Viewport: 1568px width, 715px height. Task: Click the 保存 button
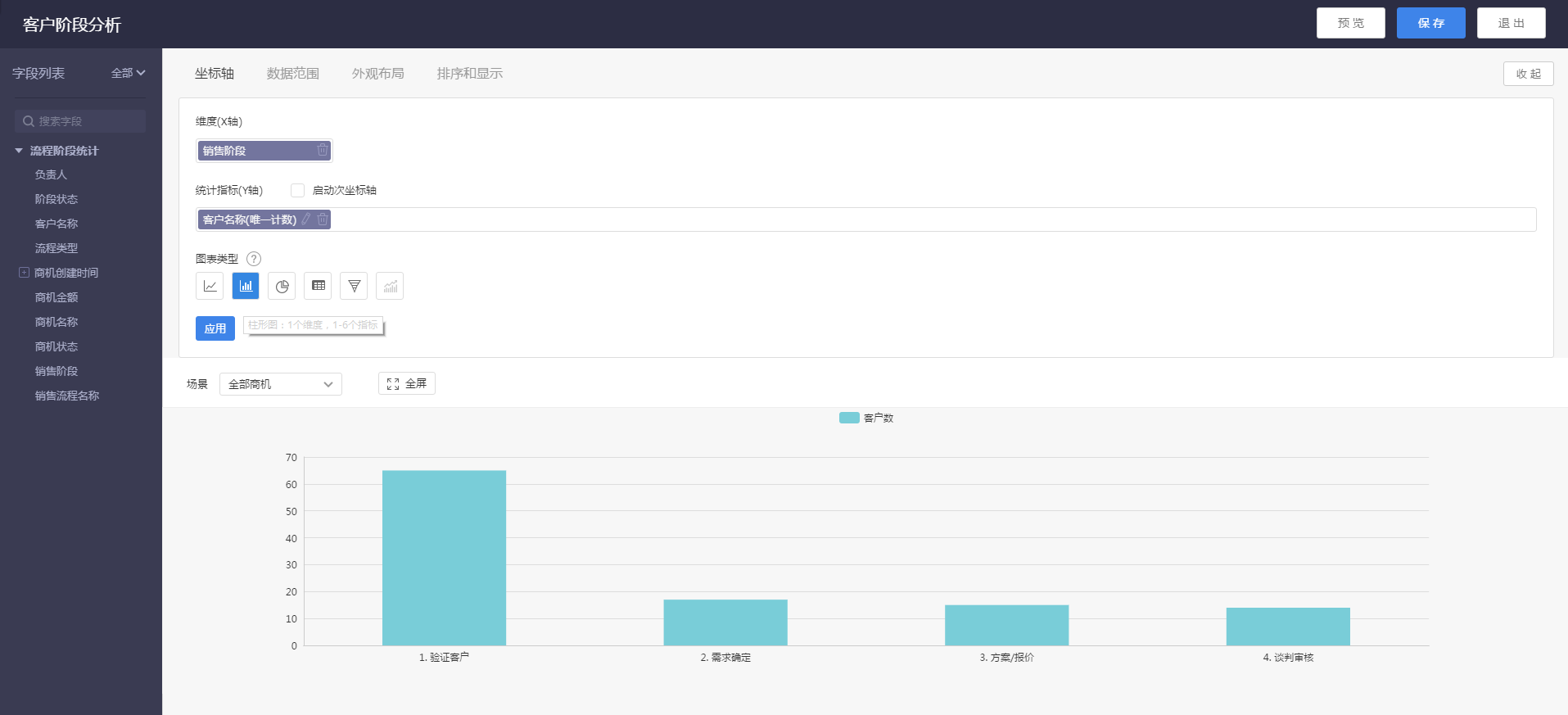1430,23
